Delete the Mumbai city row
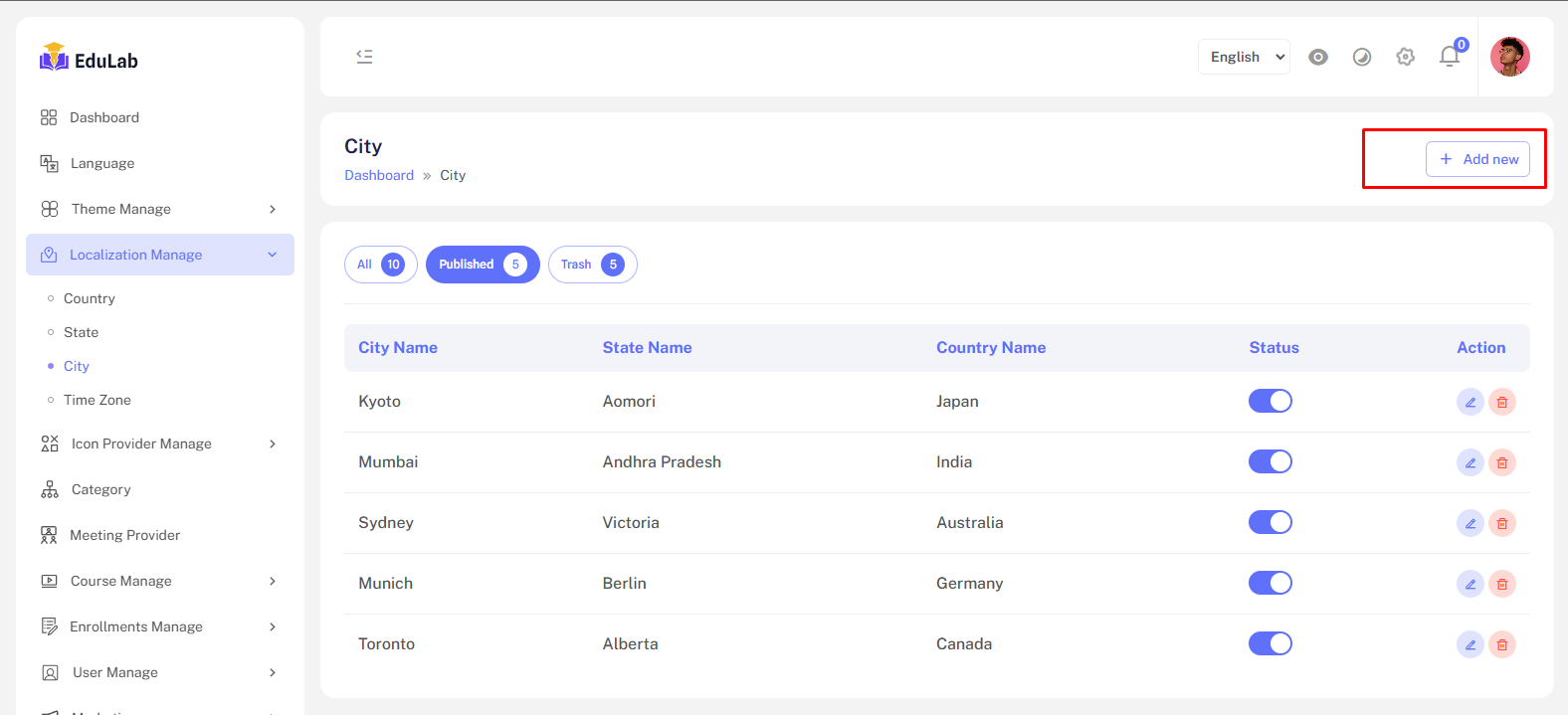Screen dimensions: 1568x715 coord(1502,462)
